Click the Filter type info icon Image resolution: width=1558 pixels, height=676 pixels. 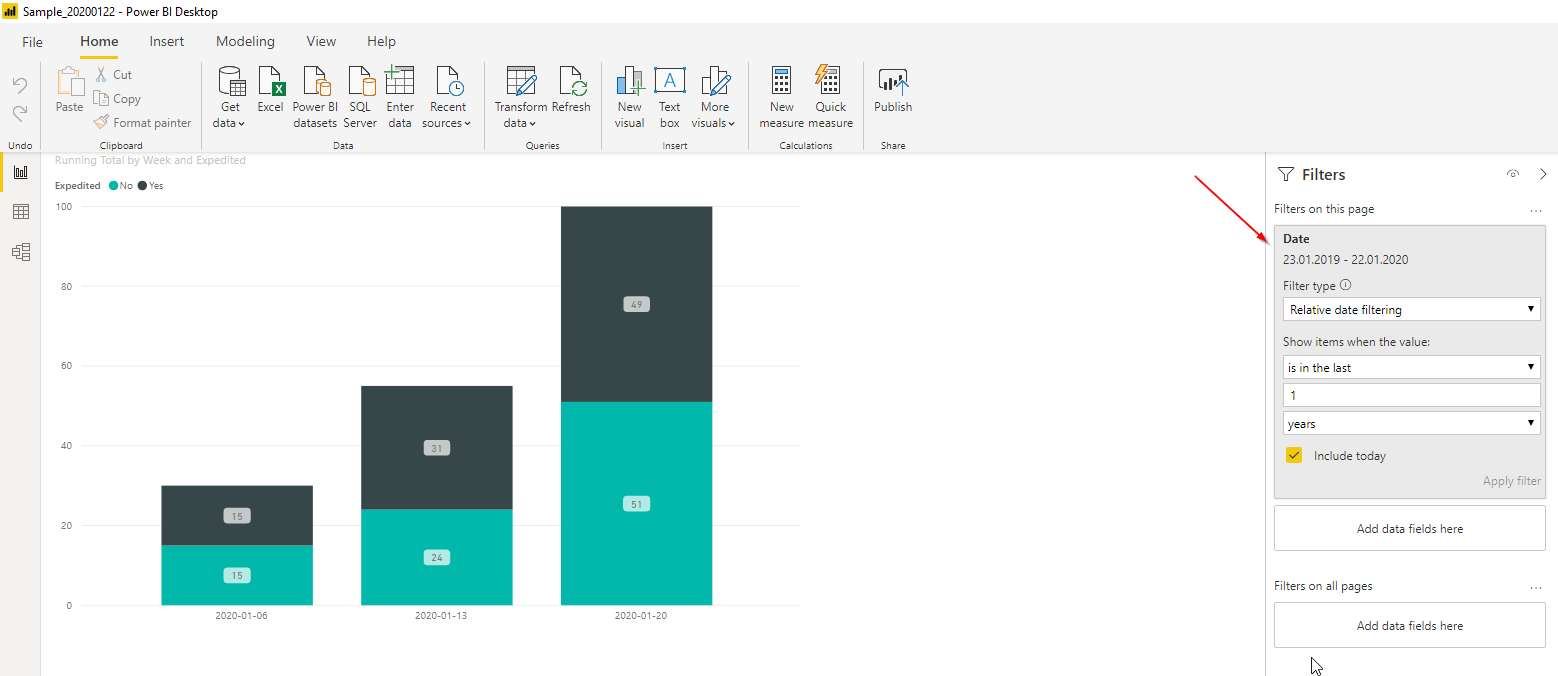point(1345,285)
